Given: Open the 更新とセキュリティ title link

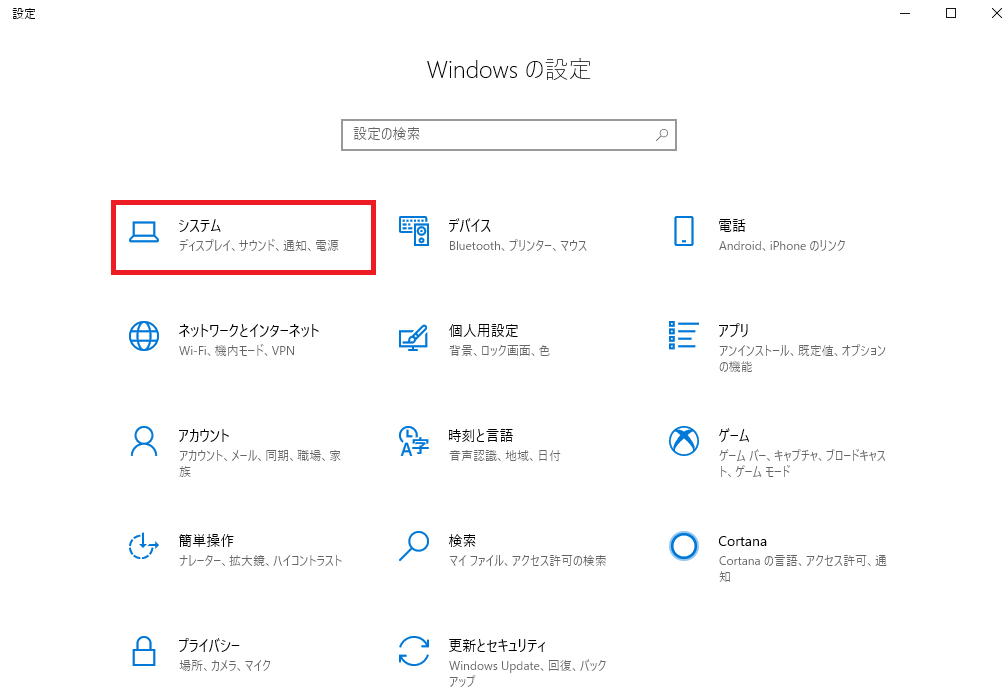Looking at the screenshot, I should (x=498, y=645).
